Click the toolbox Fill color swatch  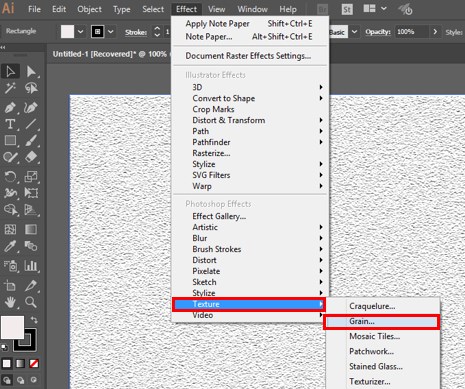click(12, 327)
